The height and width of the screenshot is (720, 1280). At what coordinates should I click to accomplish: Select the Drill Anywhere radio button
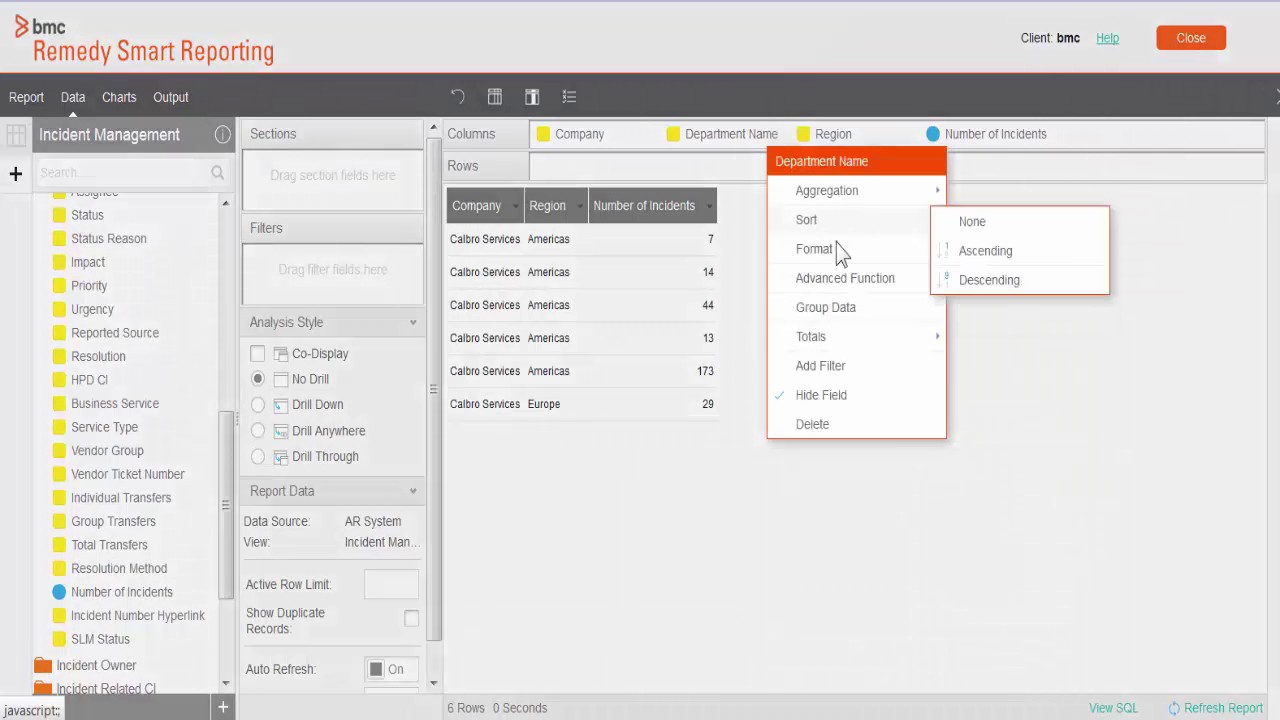coord(258,431)
